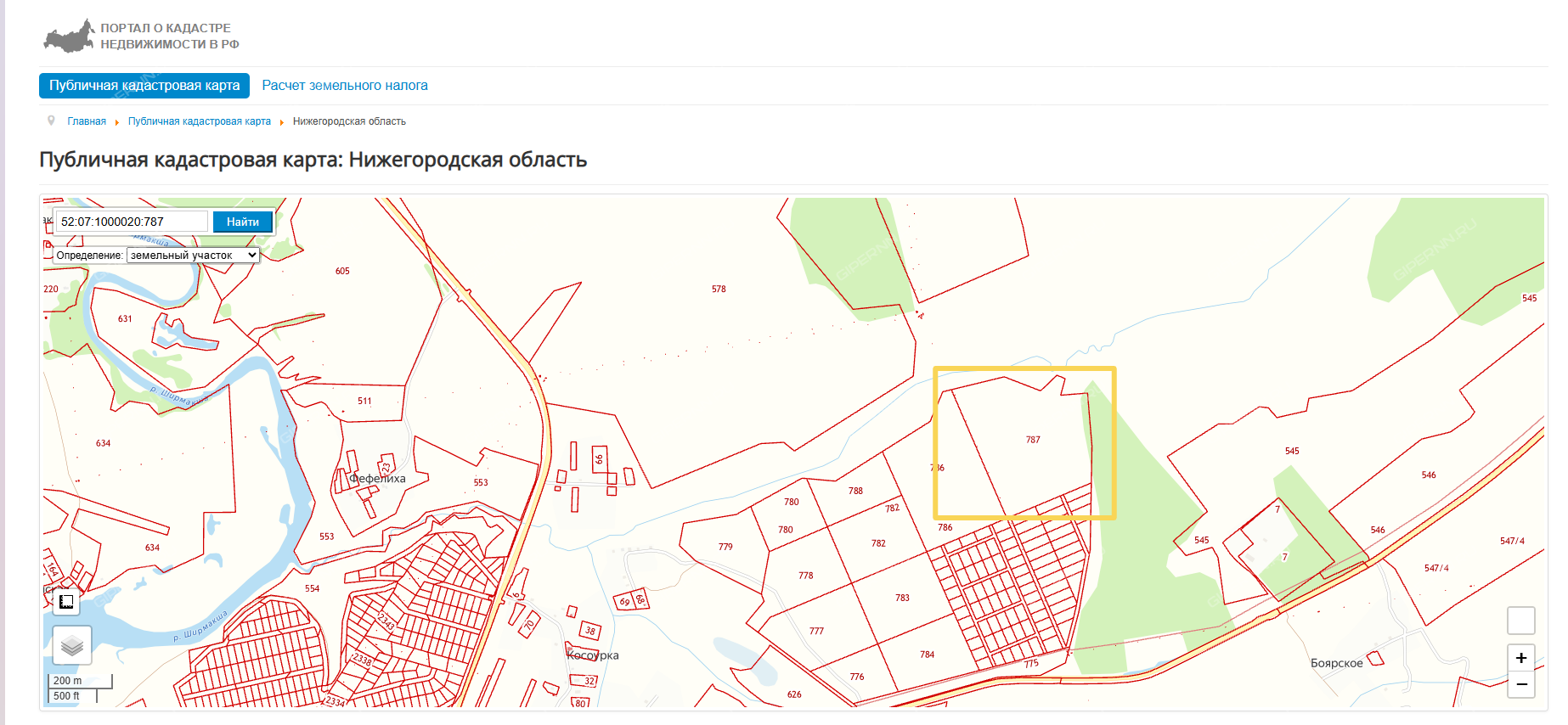Zoom out with the minus button

(1520, 684)
